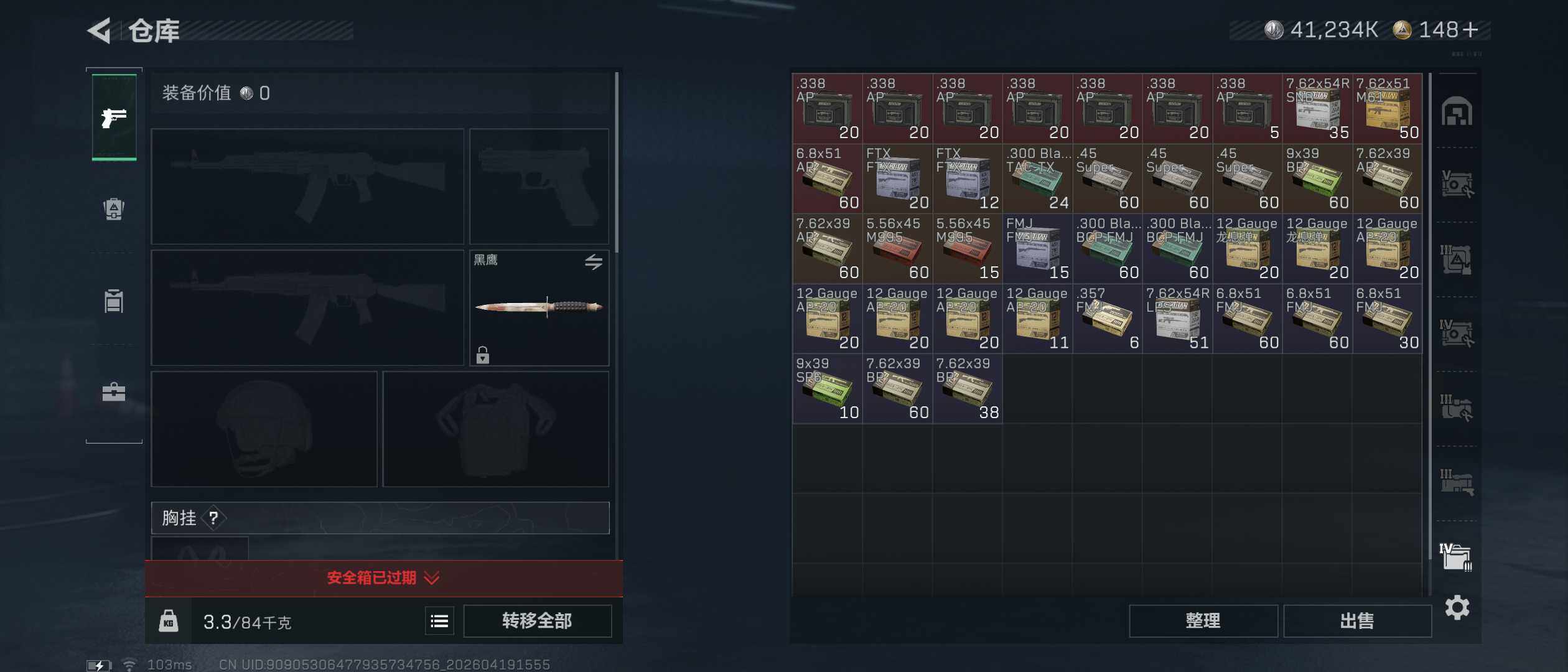Image resolution: width=1568 pixels, height=672 pixels.
Task: Click the 胸挂 help question mark
Action: point(213,518)
